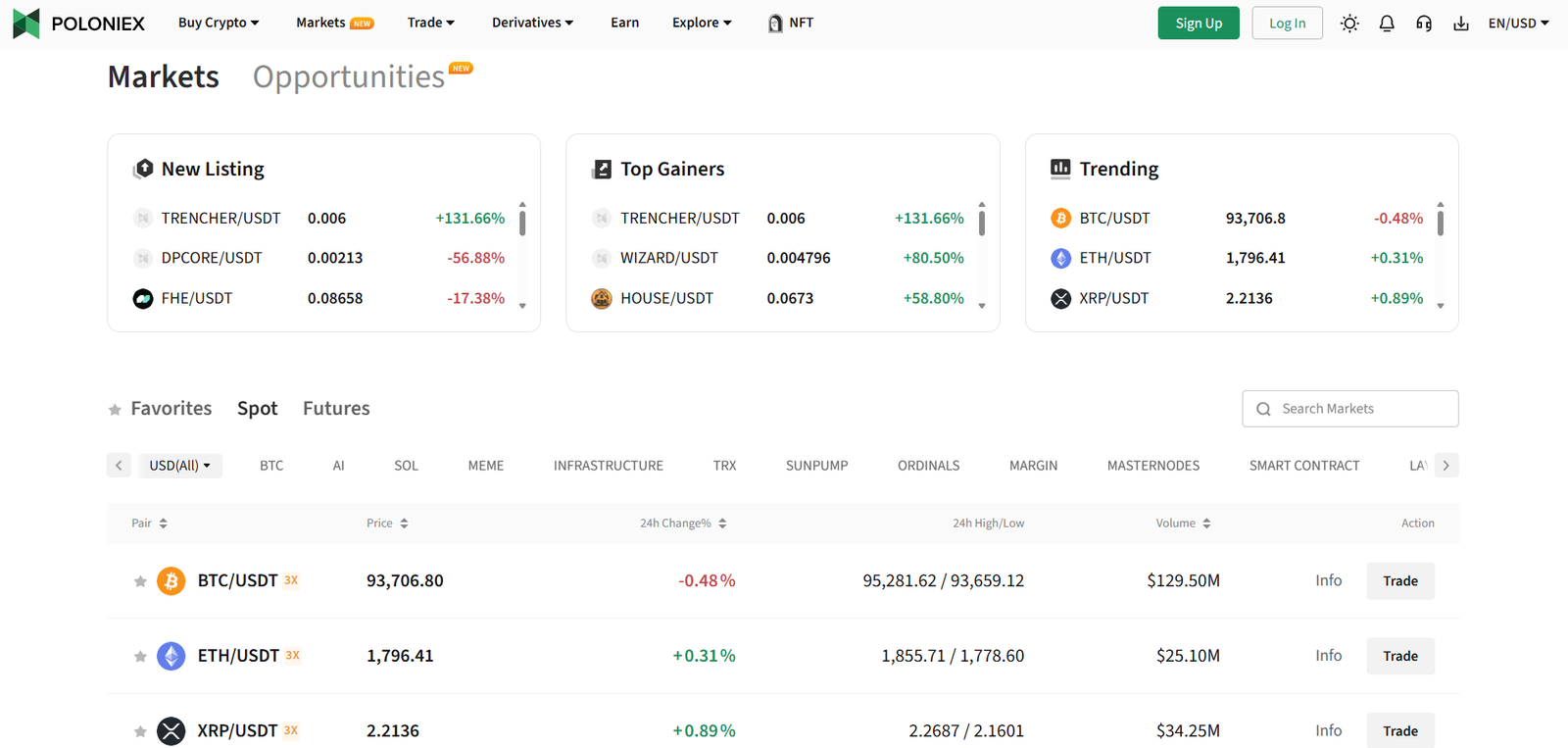
Task: Click the Trending header icon
Action: (x=1060, y=168)
